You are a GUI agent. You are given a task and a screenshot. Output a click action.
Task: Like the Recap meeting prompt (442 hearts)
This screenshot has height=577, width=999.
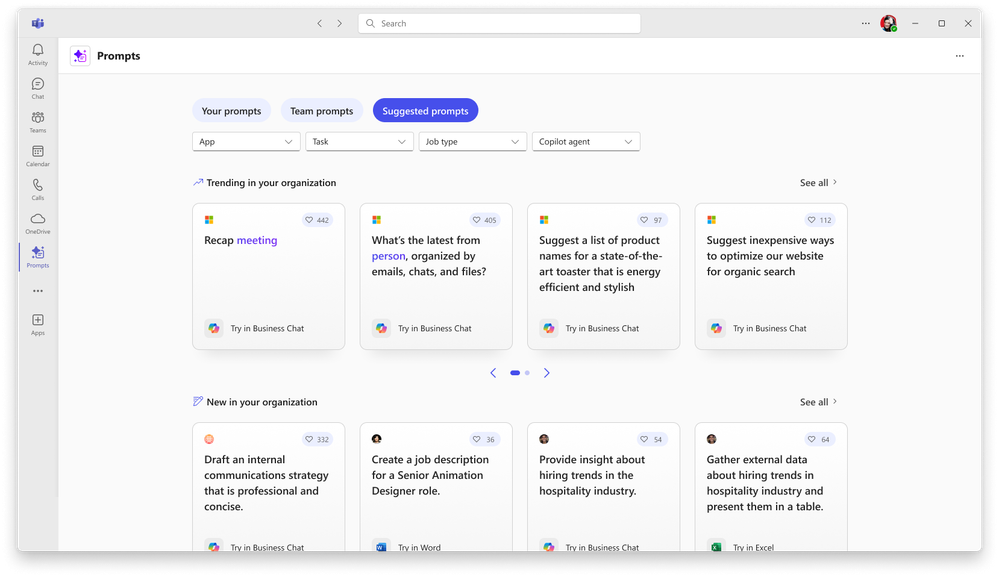tap(317, 220)
